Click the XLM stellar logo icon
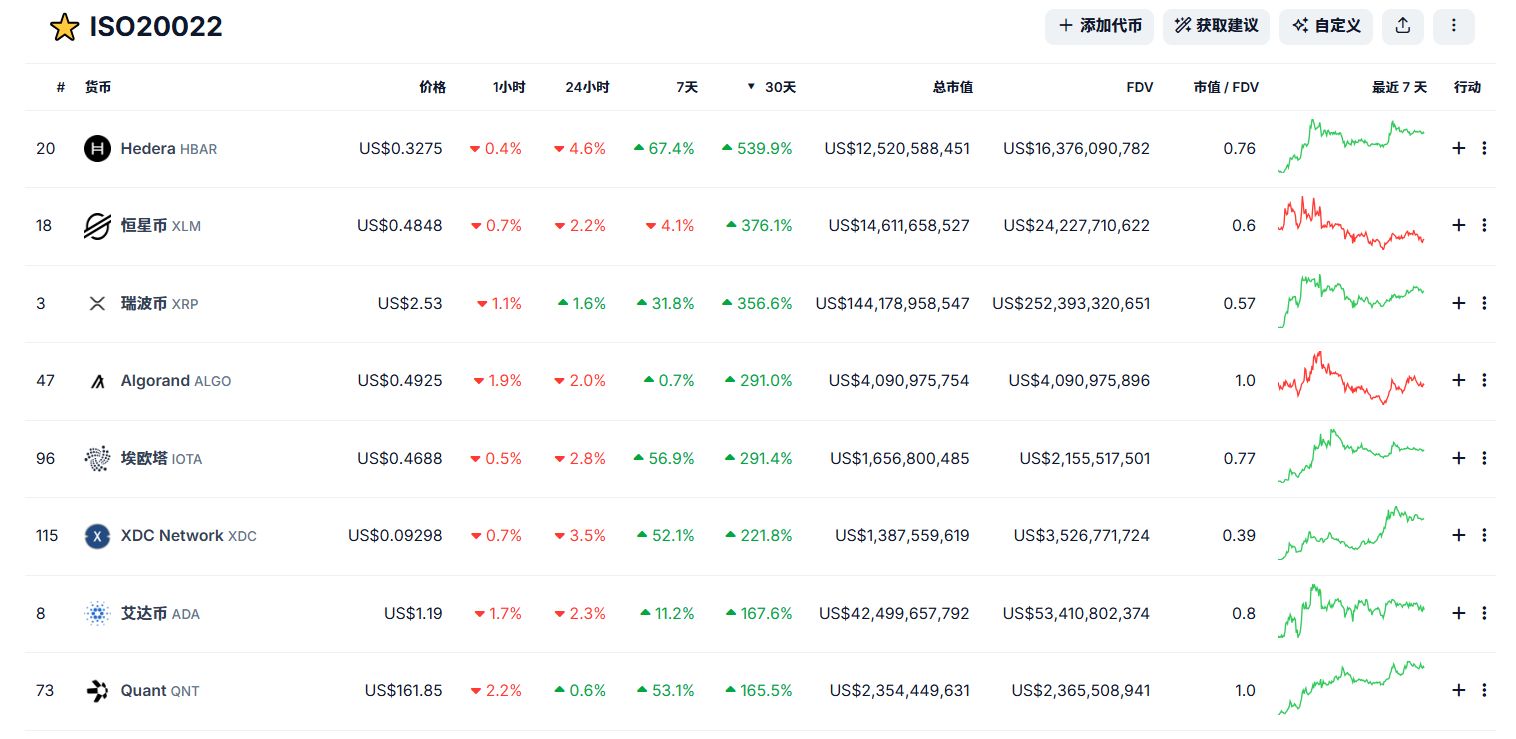The height and width of the screenshot is (739, 1516). pyautogui.click(x=97, y=226)
